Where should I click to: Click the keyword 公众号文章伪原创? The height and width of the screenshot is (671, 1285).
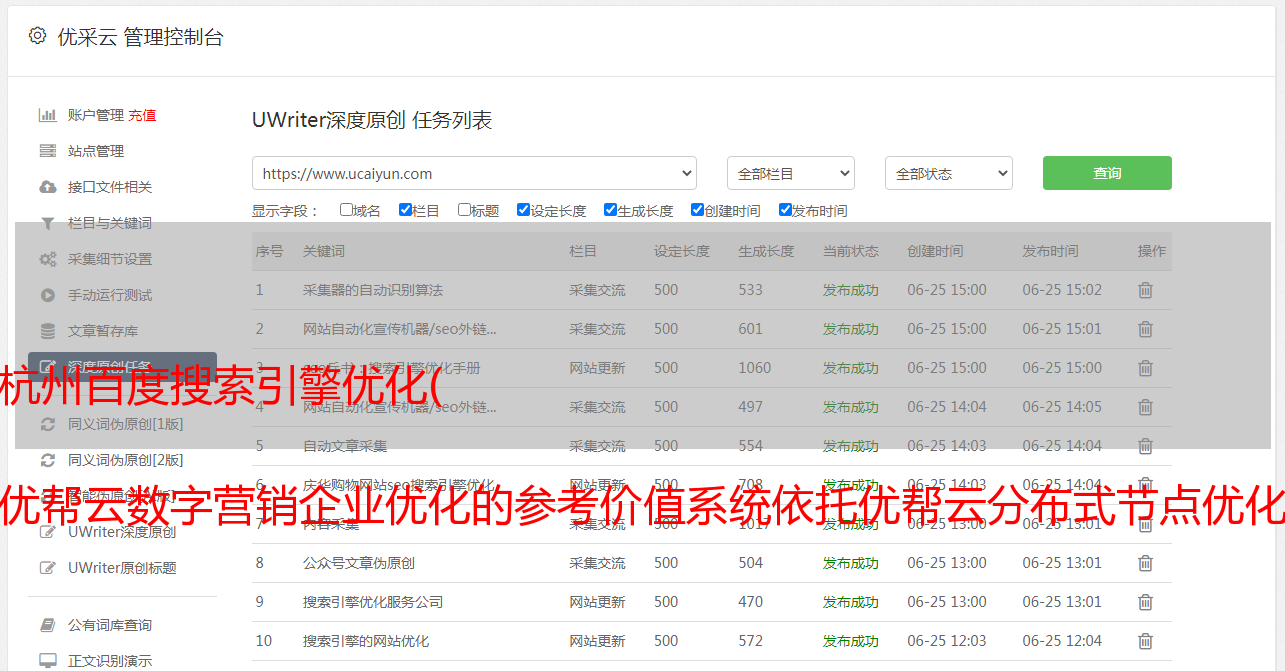359,563
